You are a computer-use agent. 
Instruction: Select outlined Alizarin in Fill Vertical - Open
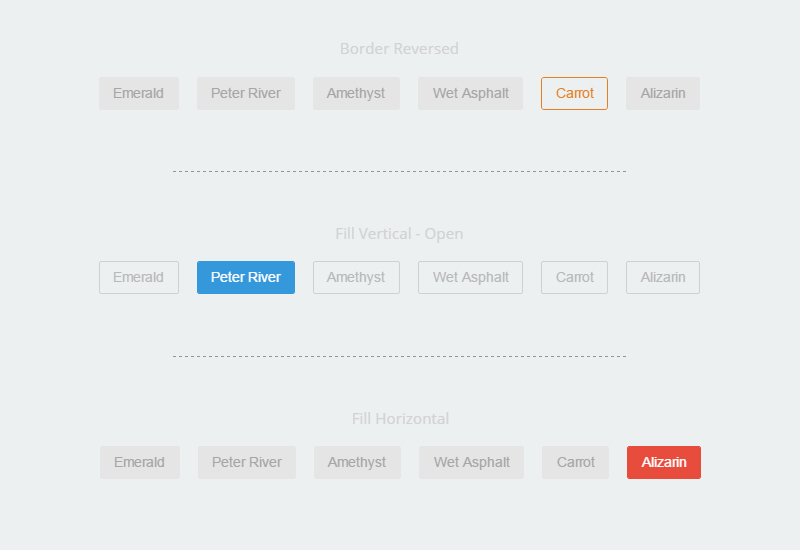pos(663,278)
